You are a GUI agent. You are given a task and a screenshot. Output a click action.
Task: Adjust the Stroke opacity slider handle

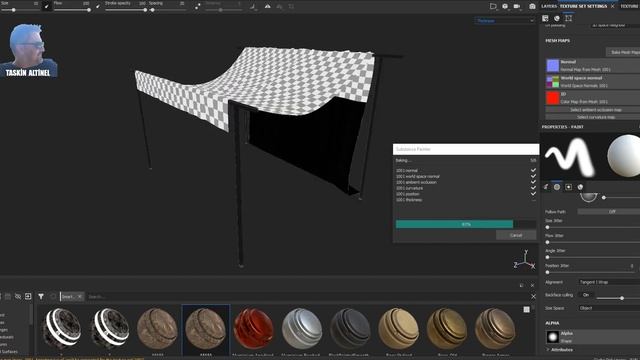pos(145,10)
